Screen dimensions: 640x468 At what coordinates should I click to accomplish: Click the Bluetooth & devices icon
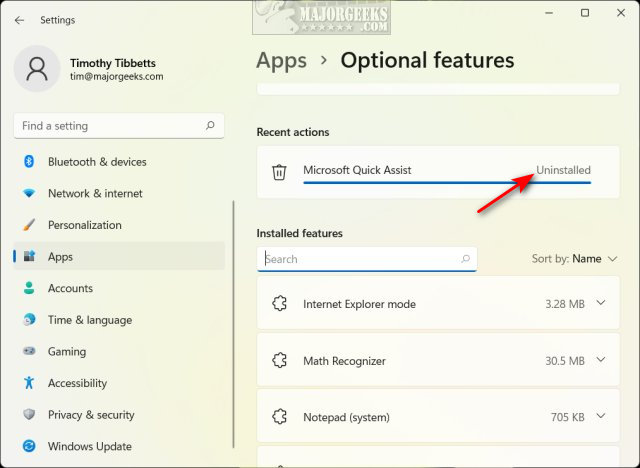coord(29,162)
